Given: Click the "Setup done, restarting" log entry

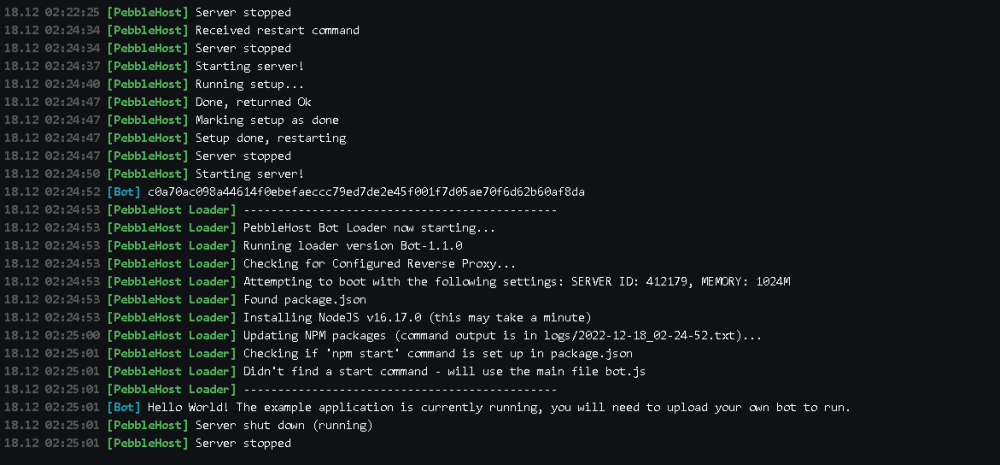Looking at the screenshot, I should click(270, 138).
